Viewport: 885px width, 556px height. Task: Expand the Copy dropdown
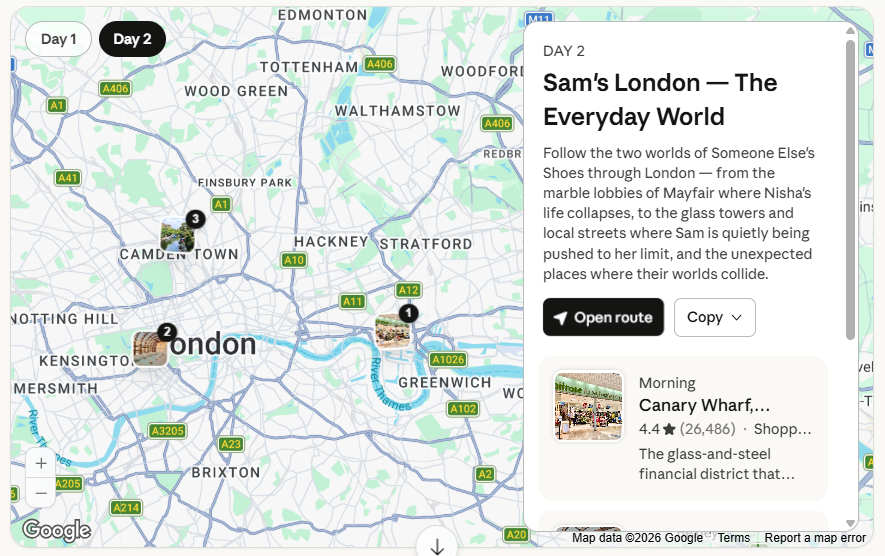click(x=714, y=317)
